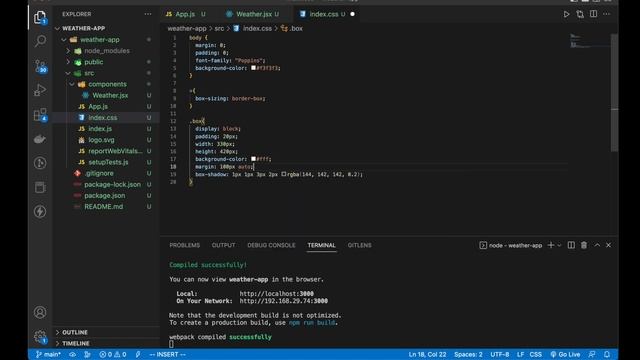
Task: Click CSS language mode in status bar
Action: (536, 354)
